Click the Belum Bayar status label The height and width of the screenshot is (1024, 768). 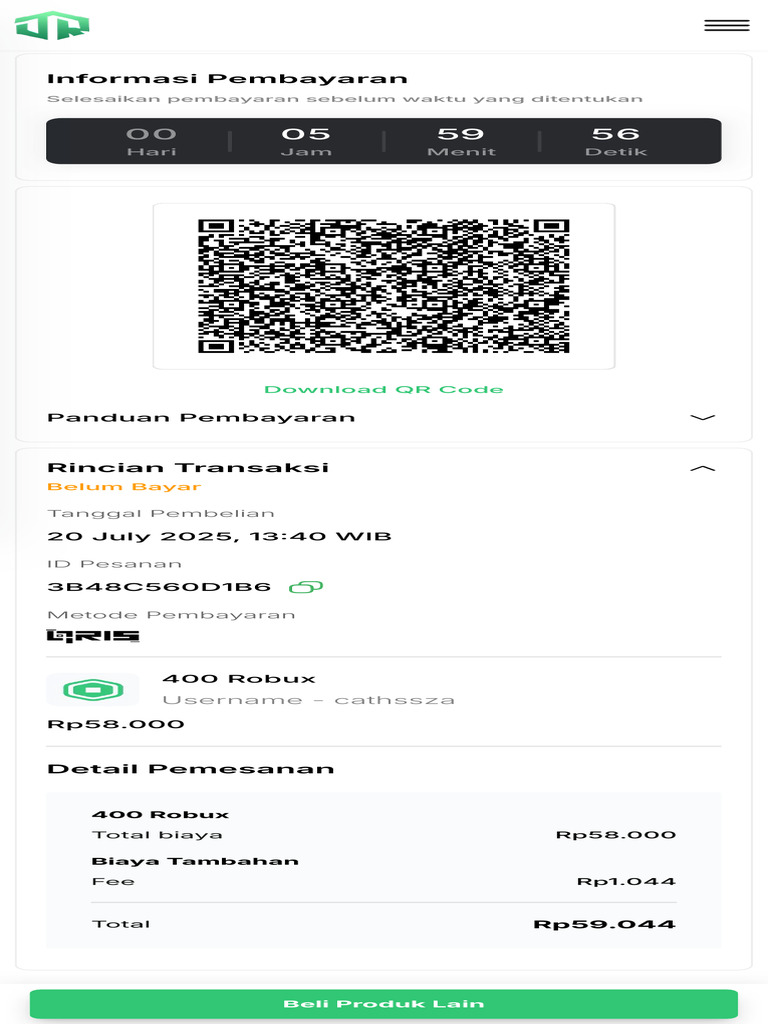click(x=124, y=487)
